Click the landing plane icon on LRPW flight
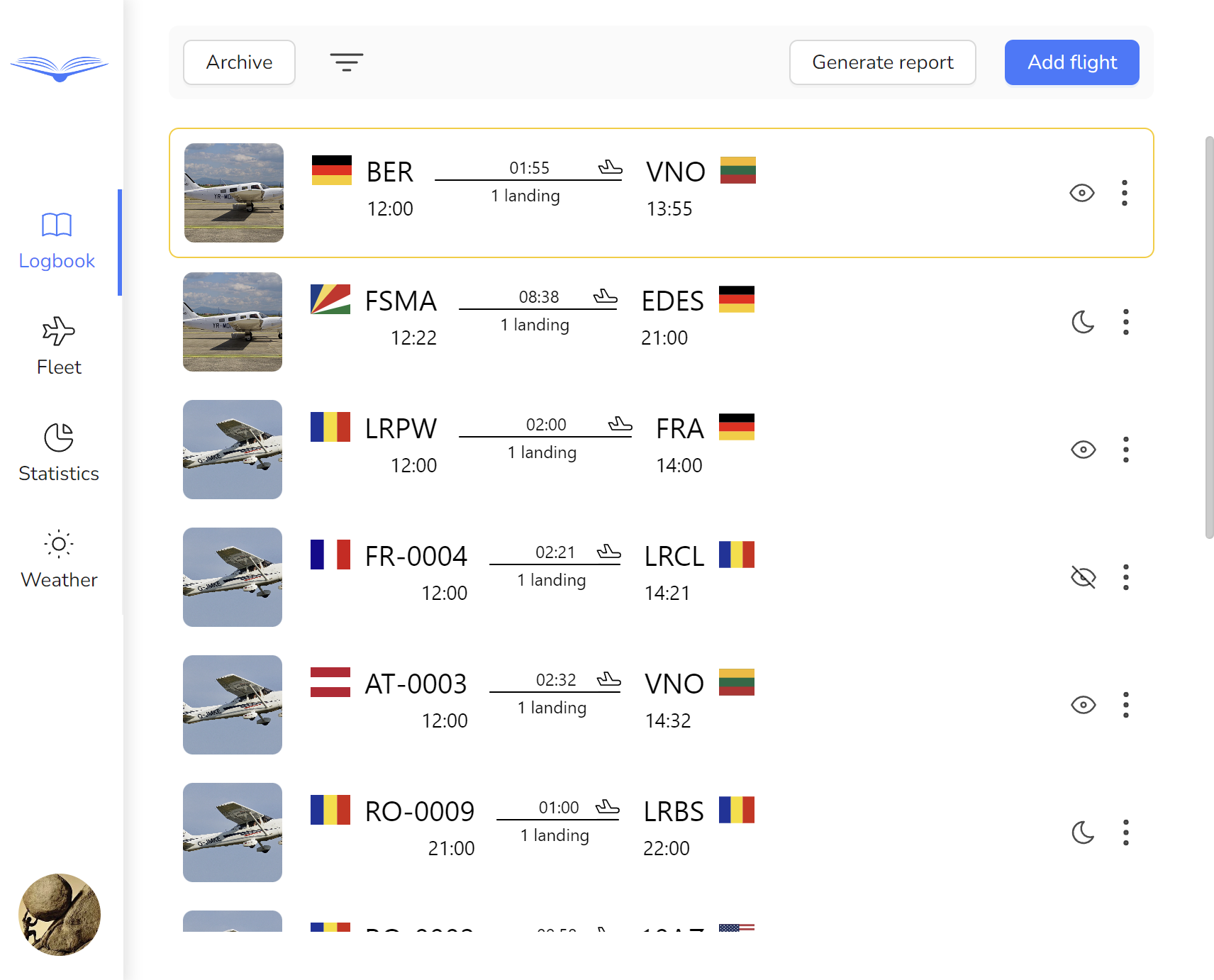The height and width of the screenshot is (980, 1214). click(620, 424)
